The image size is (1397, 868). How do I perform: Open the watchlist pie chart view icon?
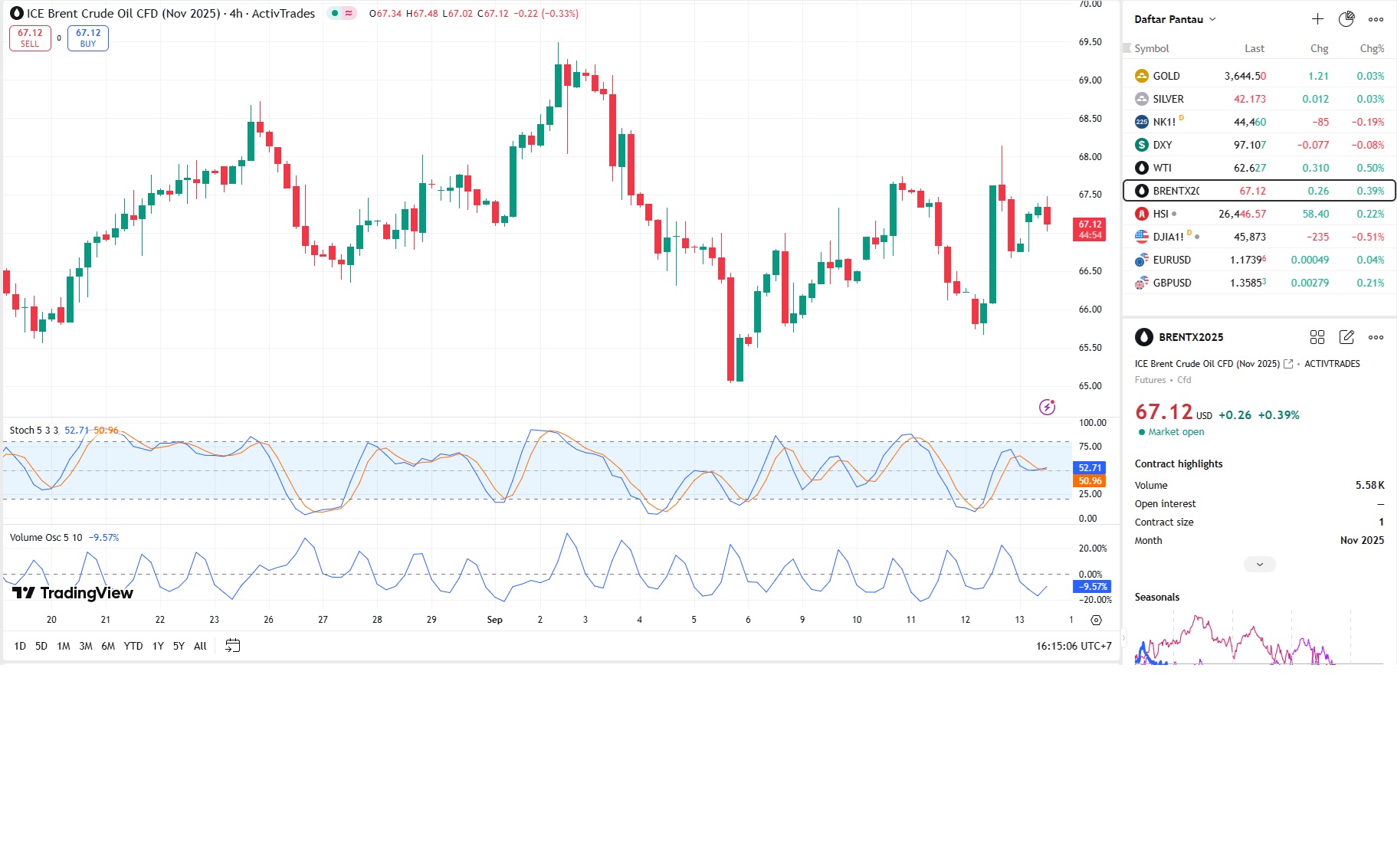pos(1346,19)
